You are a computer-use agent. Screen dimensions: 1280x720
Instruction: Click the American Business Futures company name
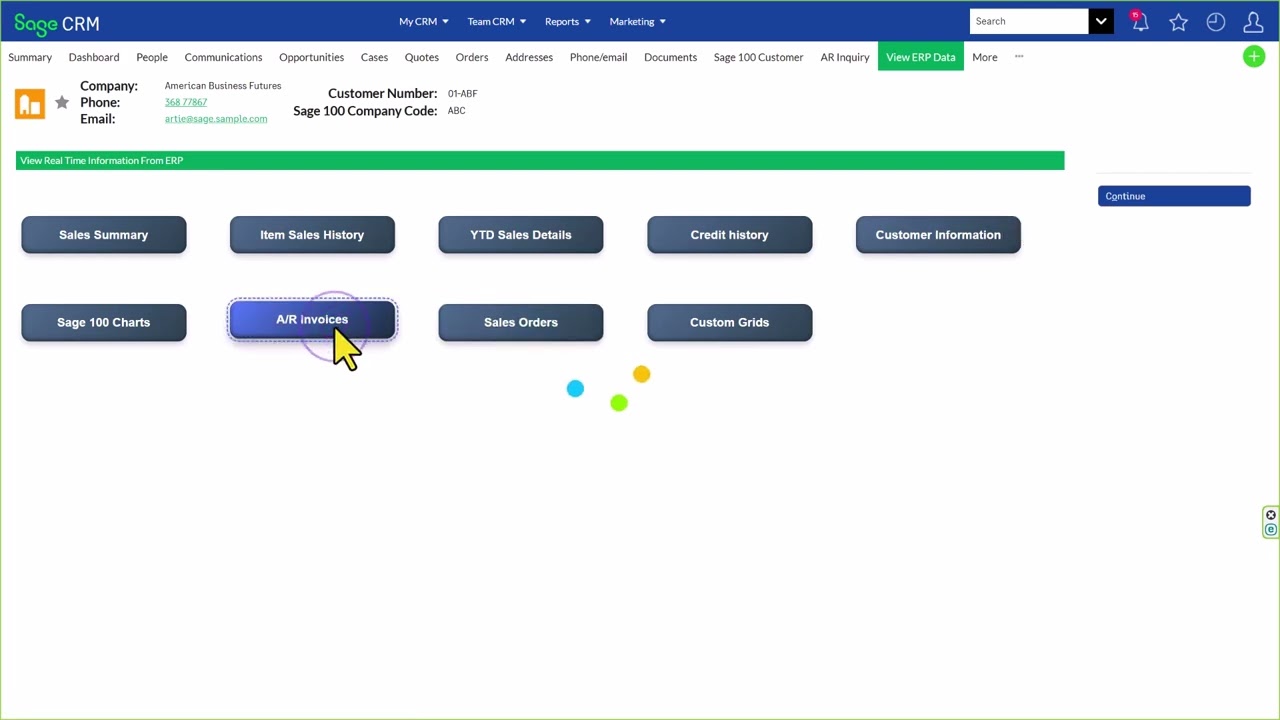[x=223, y=86]
